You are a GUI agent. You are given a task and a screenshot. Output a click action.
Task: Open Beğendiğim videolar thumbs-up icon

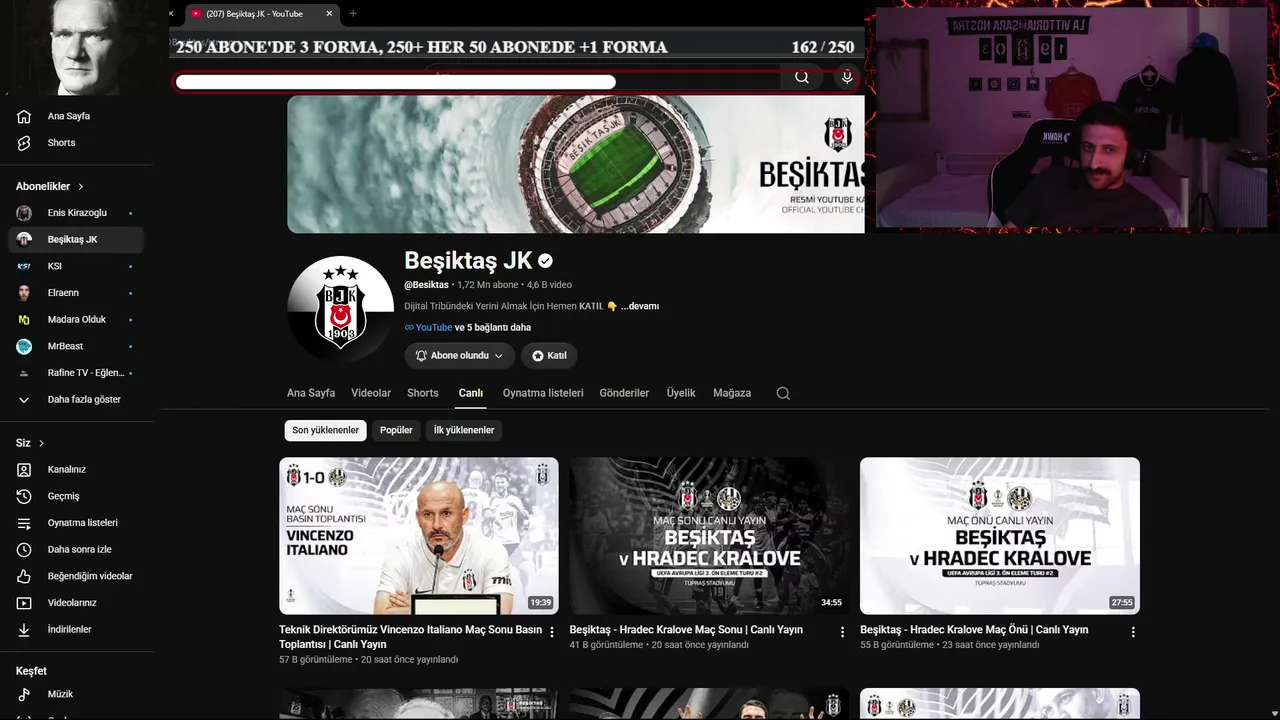(24, 576)
